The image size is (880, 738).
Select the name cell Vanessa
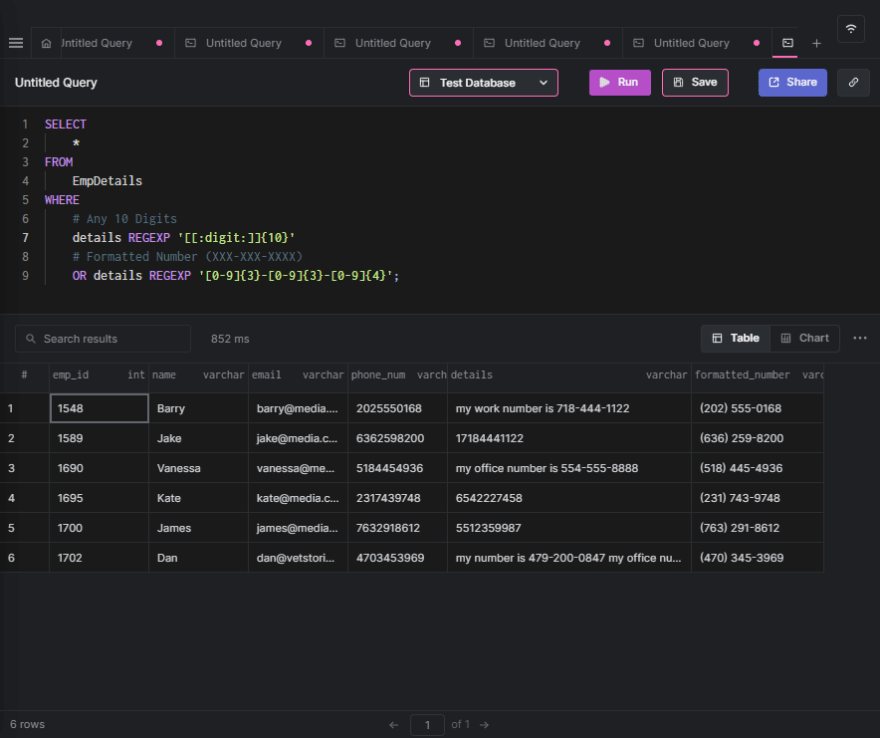tap(198, 468)
